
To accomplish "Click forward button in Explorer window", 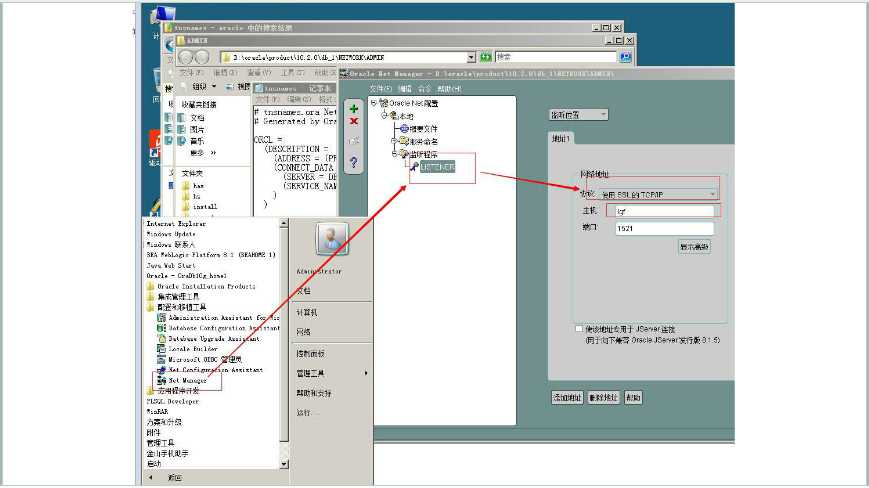I will (x=202, y=57).
